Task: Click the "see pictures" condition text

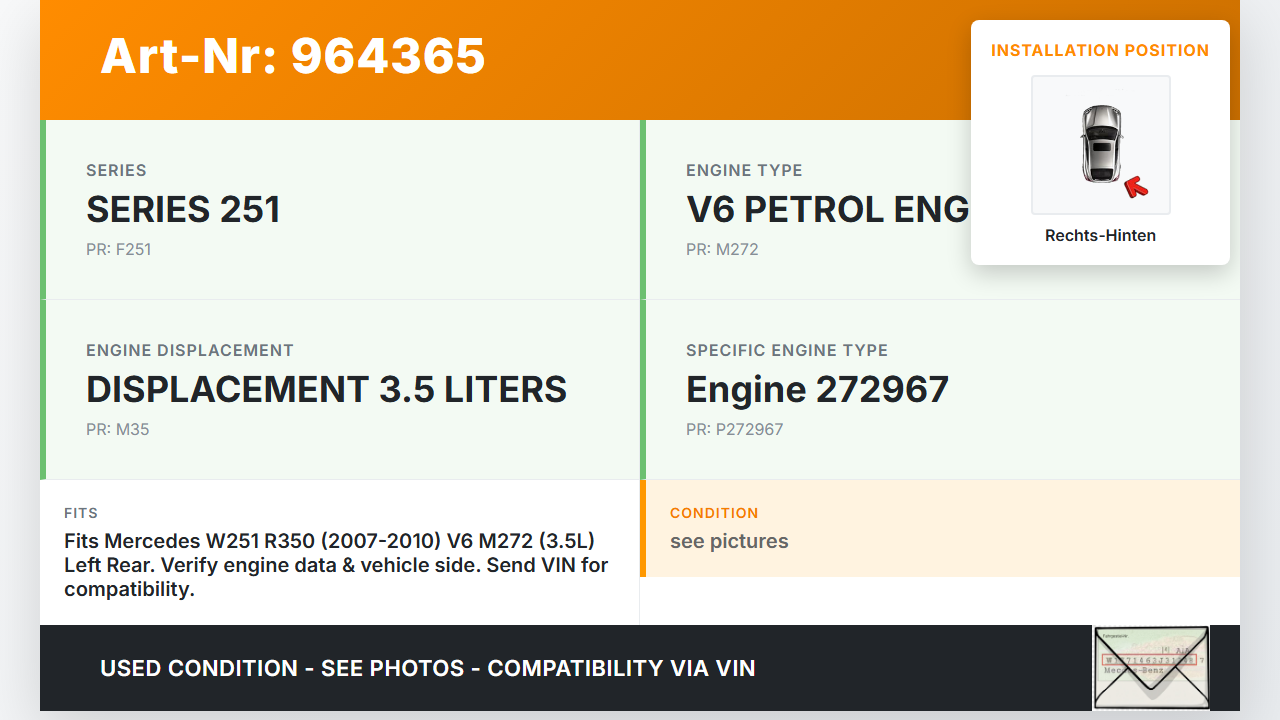Action: coord(729,541)
